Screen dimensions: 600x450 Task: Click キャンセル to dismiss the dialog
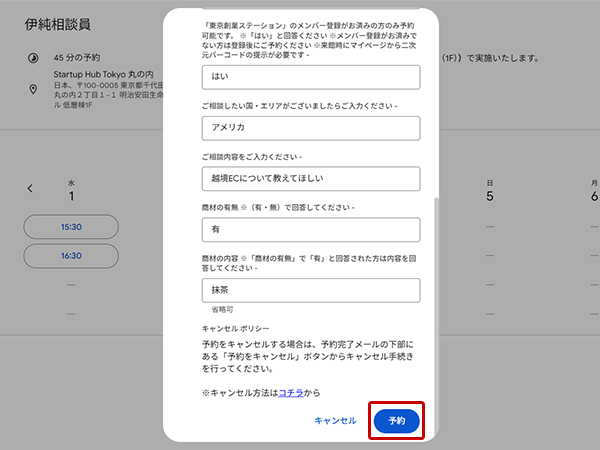335,421
